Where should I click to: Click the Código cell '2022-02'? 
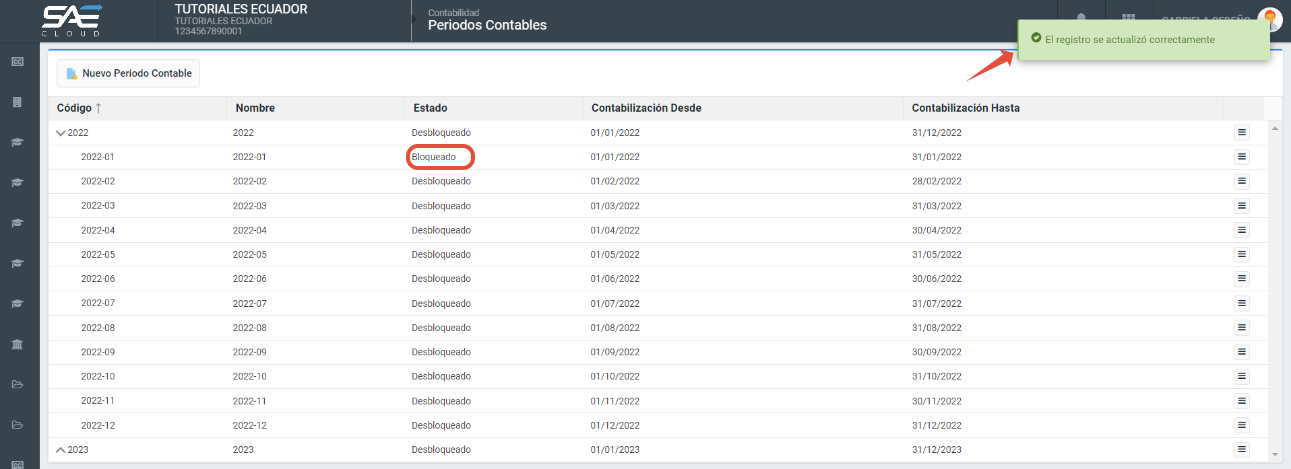coord(98,181)
